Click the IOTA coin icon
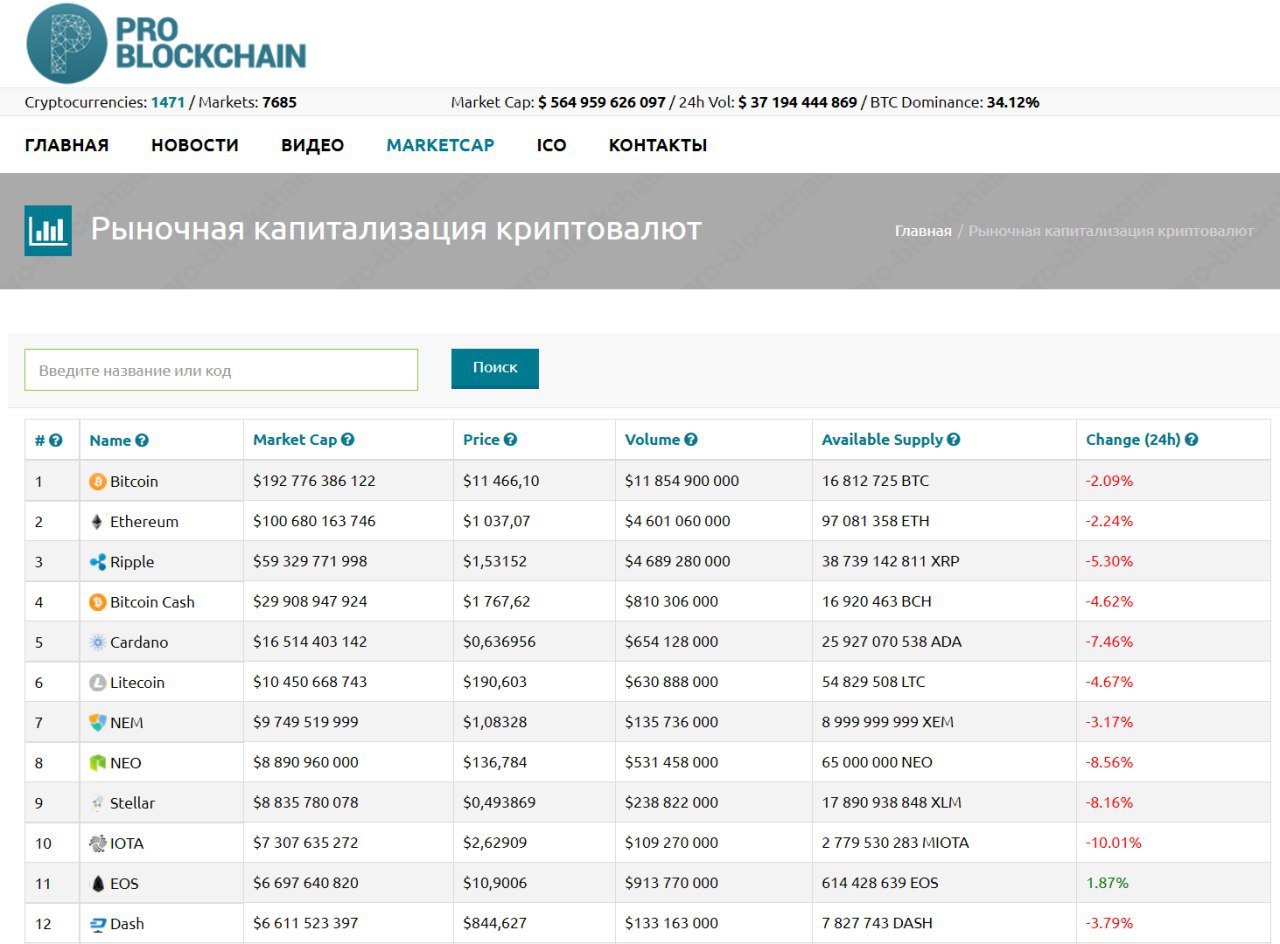The image size is (1280, 944). coord(98,843)
